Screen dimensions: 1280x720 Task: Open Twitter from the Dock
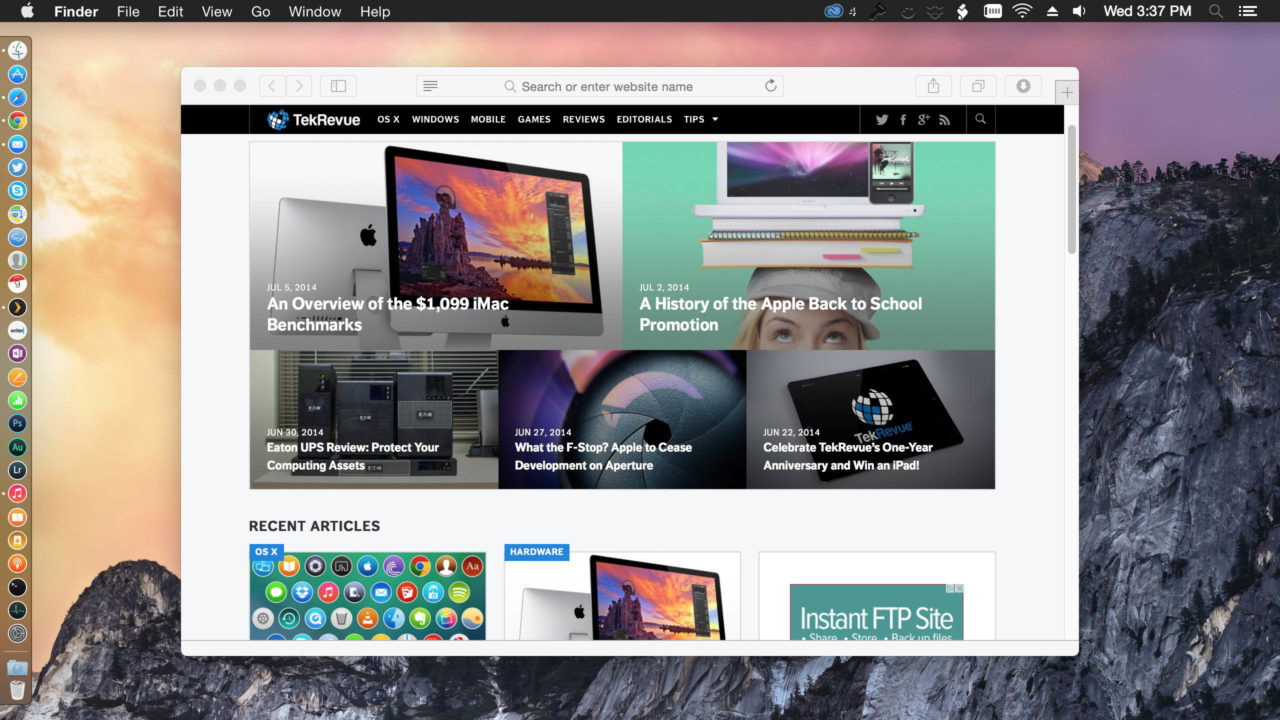(17, 167)
